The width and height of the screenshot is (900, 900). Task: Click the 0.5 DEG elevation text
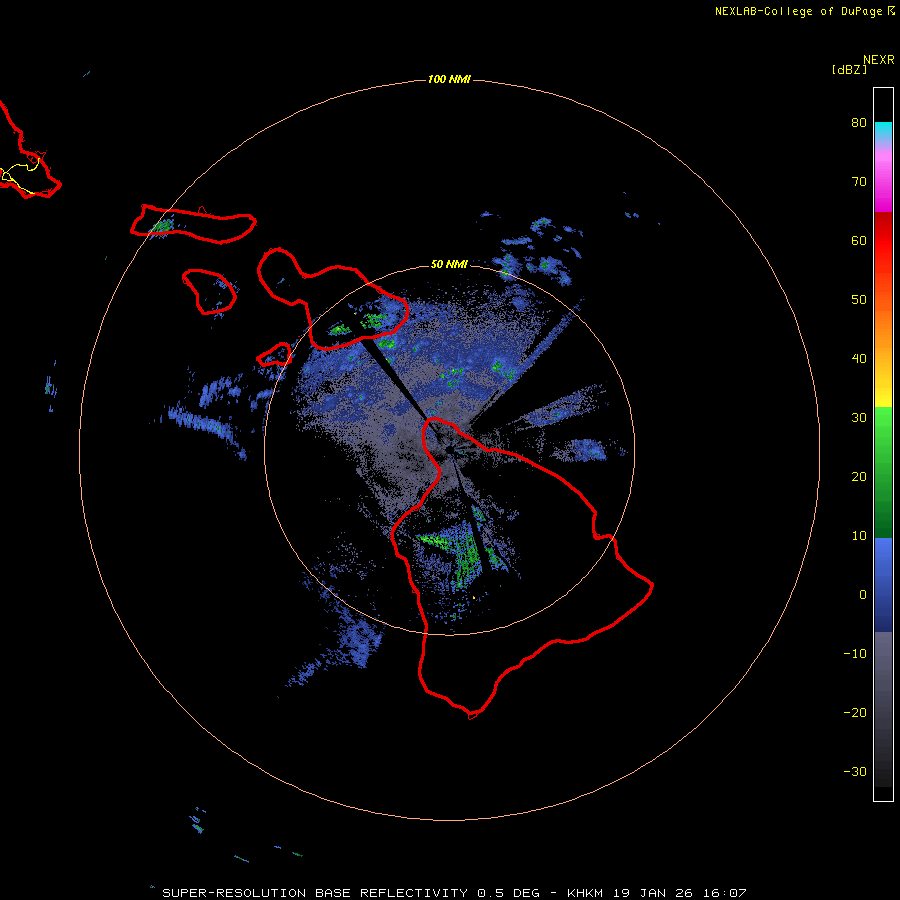509,893
